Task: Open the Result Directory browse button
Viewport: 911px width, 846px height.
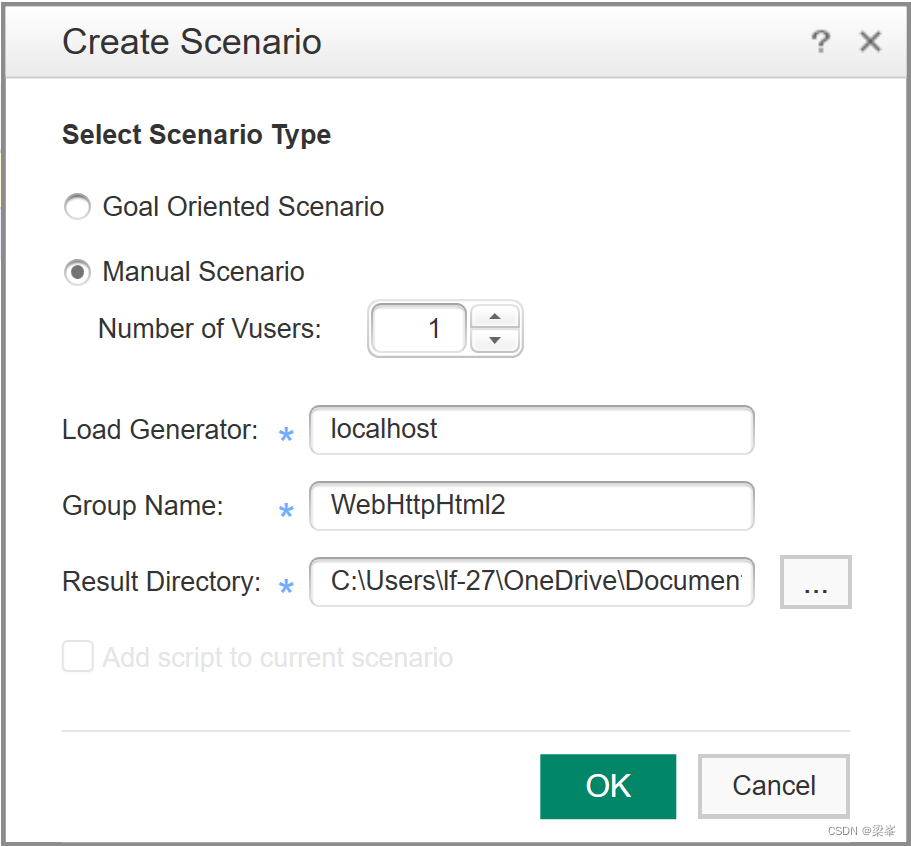Action: [x=815, y=582]
